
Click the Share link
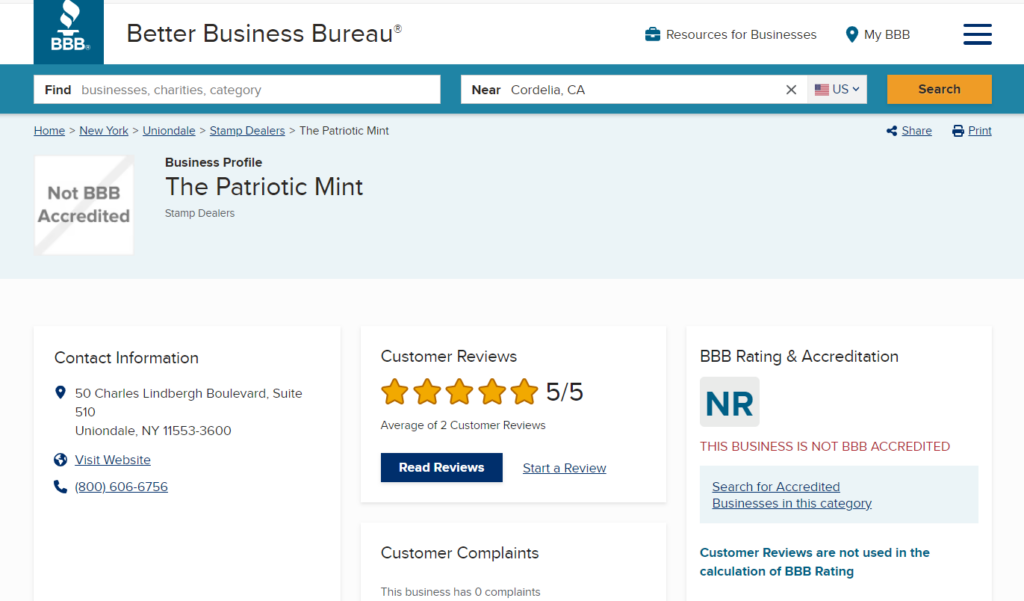tap(917, 131)
